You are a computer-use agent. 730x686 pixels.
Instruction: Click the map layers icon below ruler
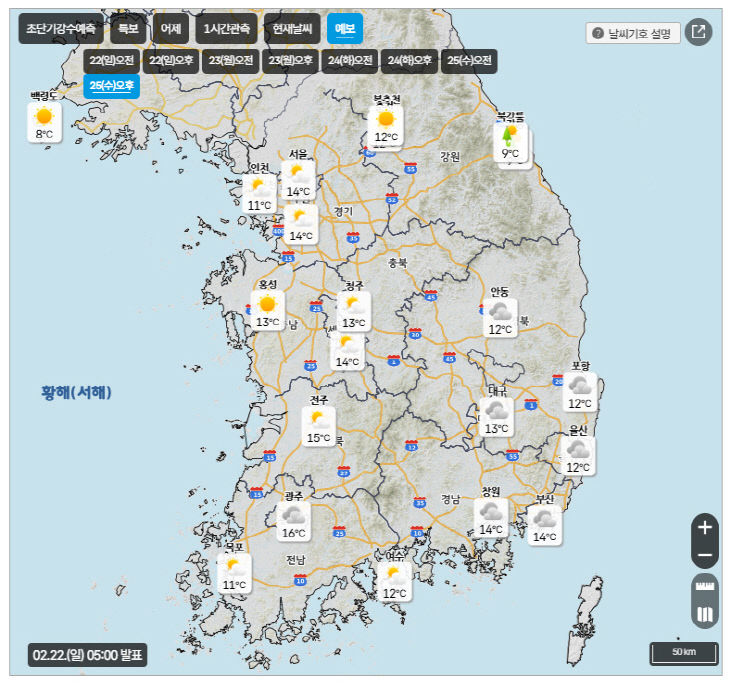[705, 614]
